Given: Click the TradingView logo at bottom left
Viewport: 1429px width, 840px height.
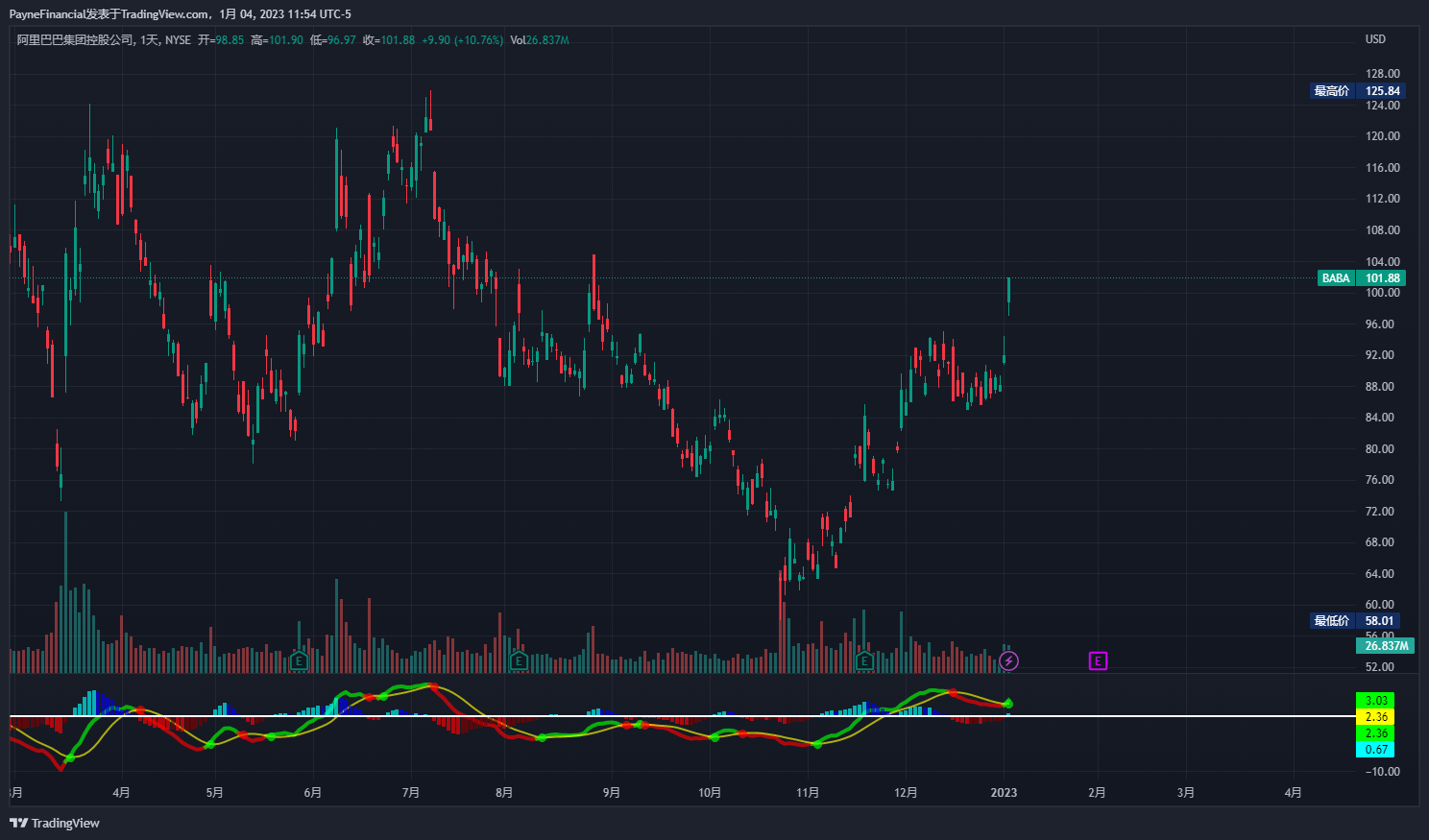Looking at the screenshot, I should [55, 823].
